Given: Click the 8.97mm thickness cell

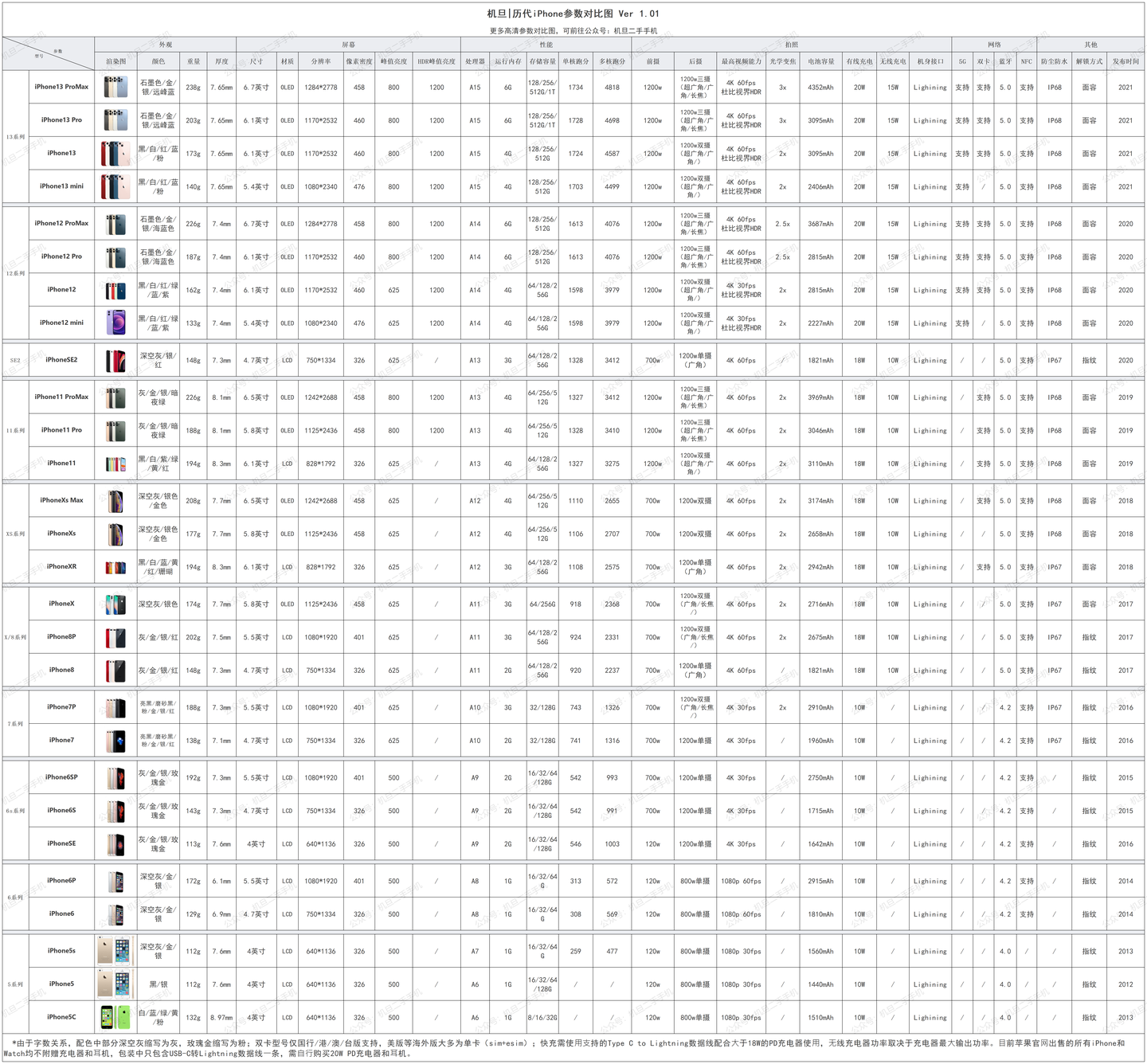Looking at the screenshot, I should [221, 1017].
